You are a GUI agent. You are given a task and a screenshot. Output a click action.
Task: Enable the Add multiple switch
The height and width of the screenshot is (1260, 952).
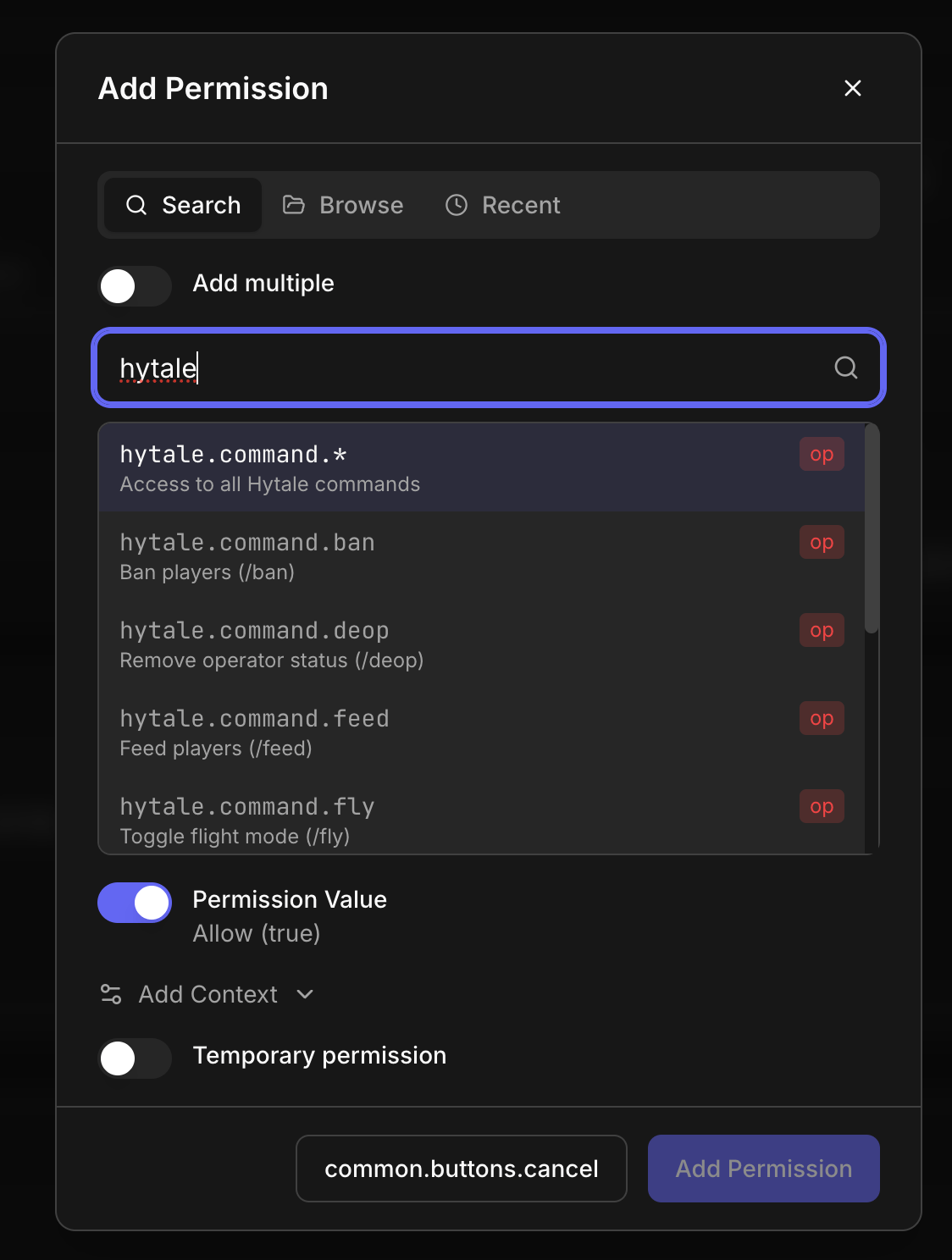pyautogui.click(x=135, y=286)
